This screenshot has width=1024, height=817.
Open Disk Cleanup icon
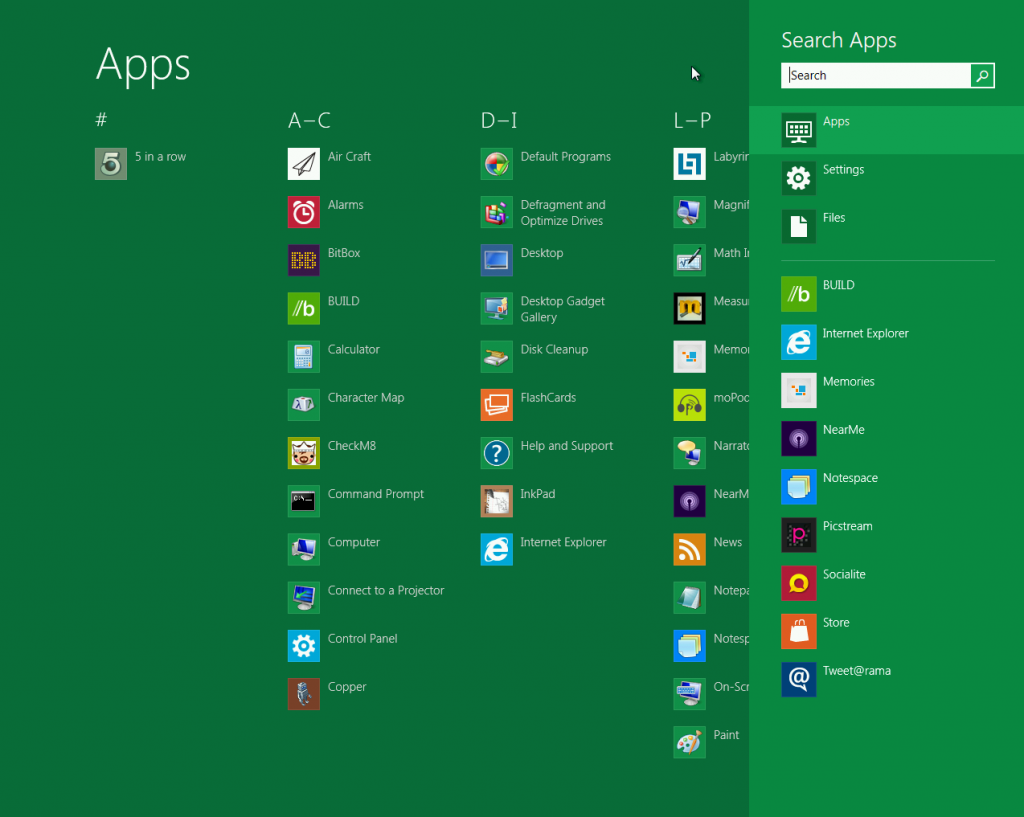pos(496,357)
